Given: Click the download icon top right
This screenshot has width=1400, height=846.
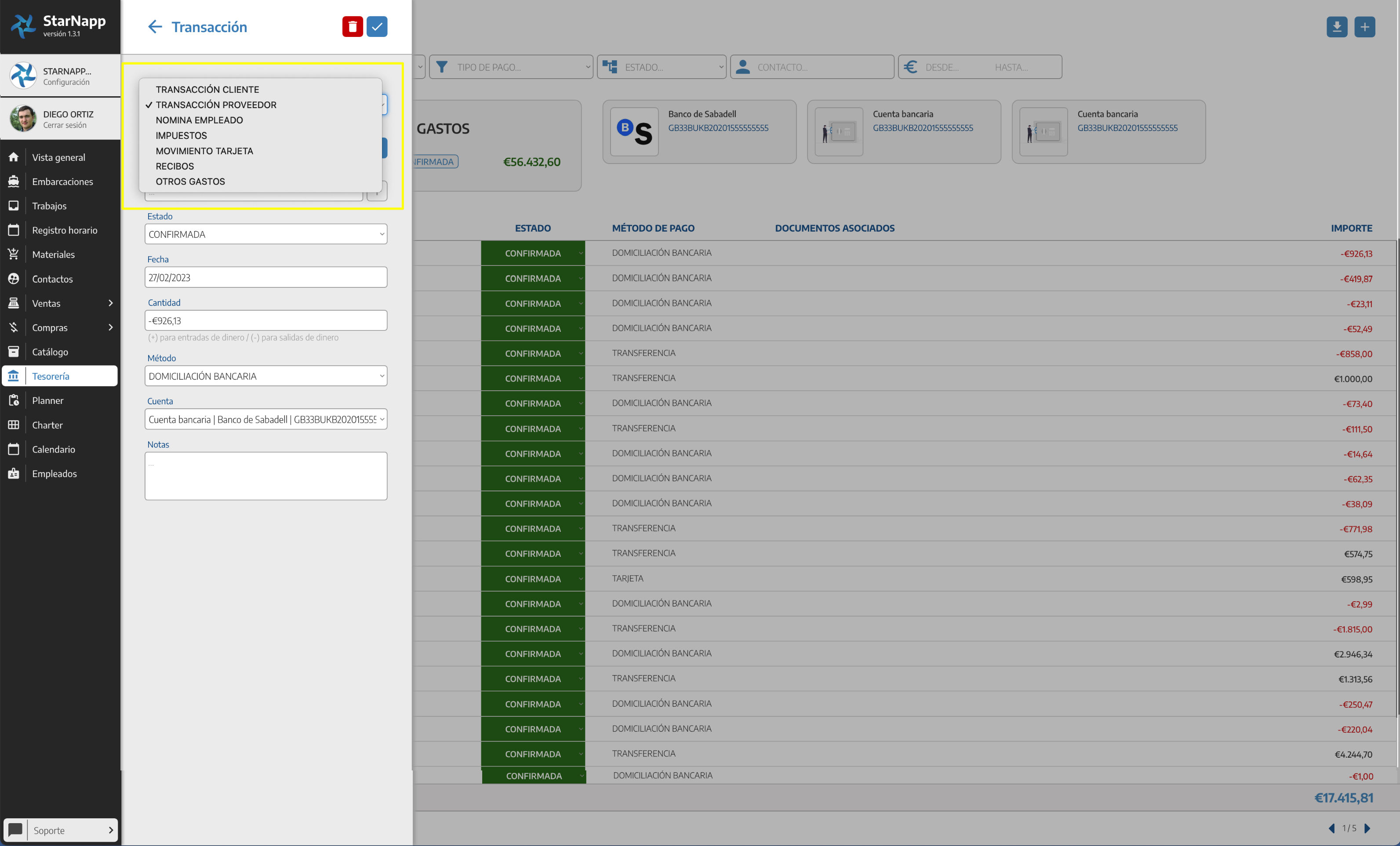Looking at the screenshot, I should pos(1336,27).
